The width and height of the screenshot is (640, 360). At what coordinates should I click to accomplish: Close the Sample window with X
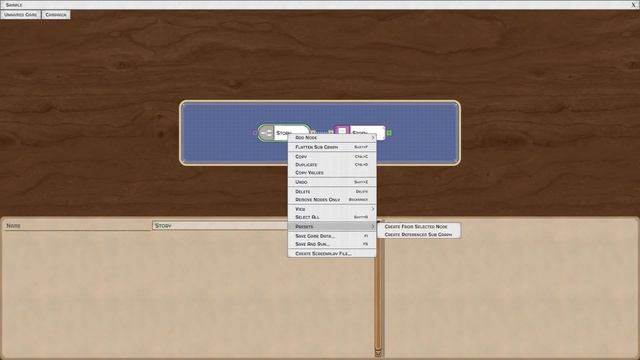634,5
